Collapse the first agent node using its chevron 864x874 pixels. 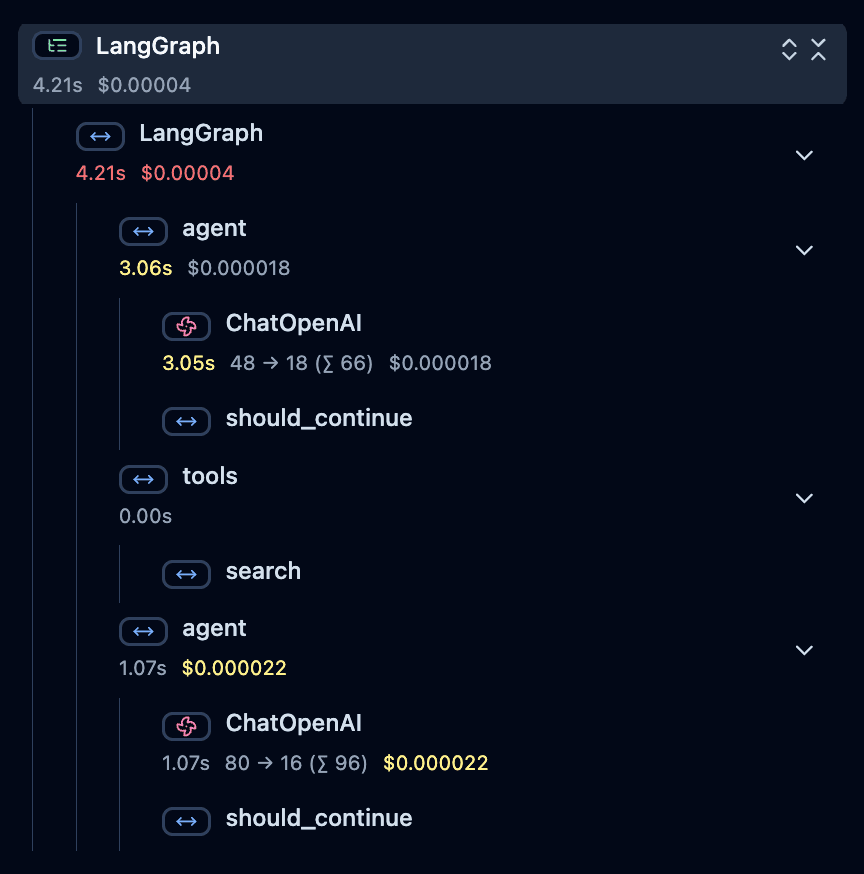tap(804, 250)
